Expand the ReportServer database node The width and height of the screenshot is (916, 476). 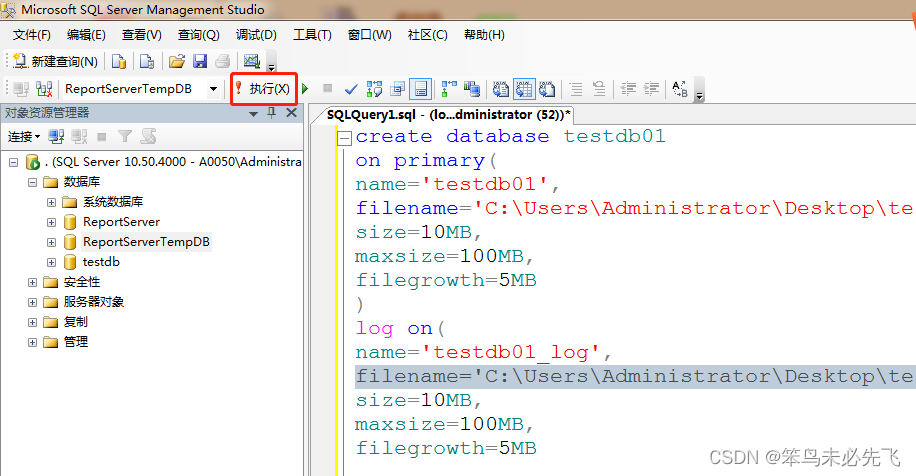click(51, 223)
